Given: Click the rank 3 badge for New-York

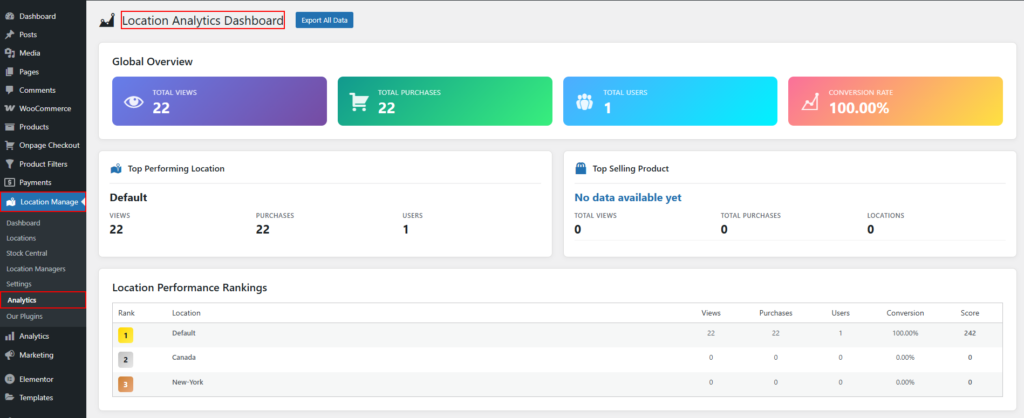Looking at the screenshot, I should click(x=126, y=382).
